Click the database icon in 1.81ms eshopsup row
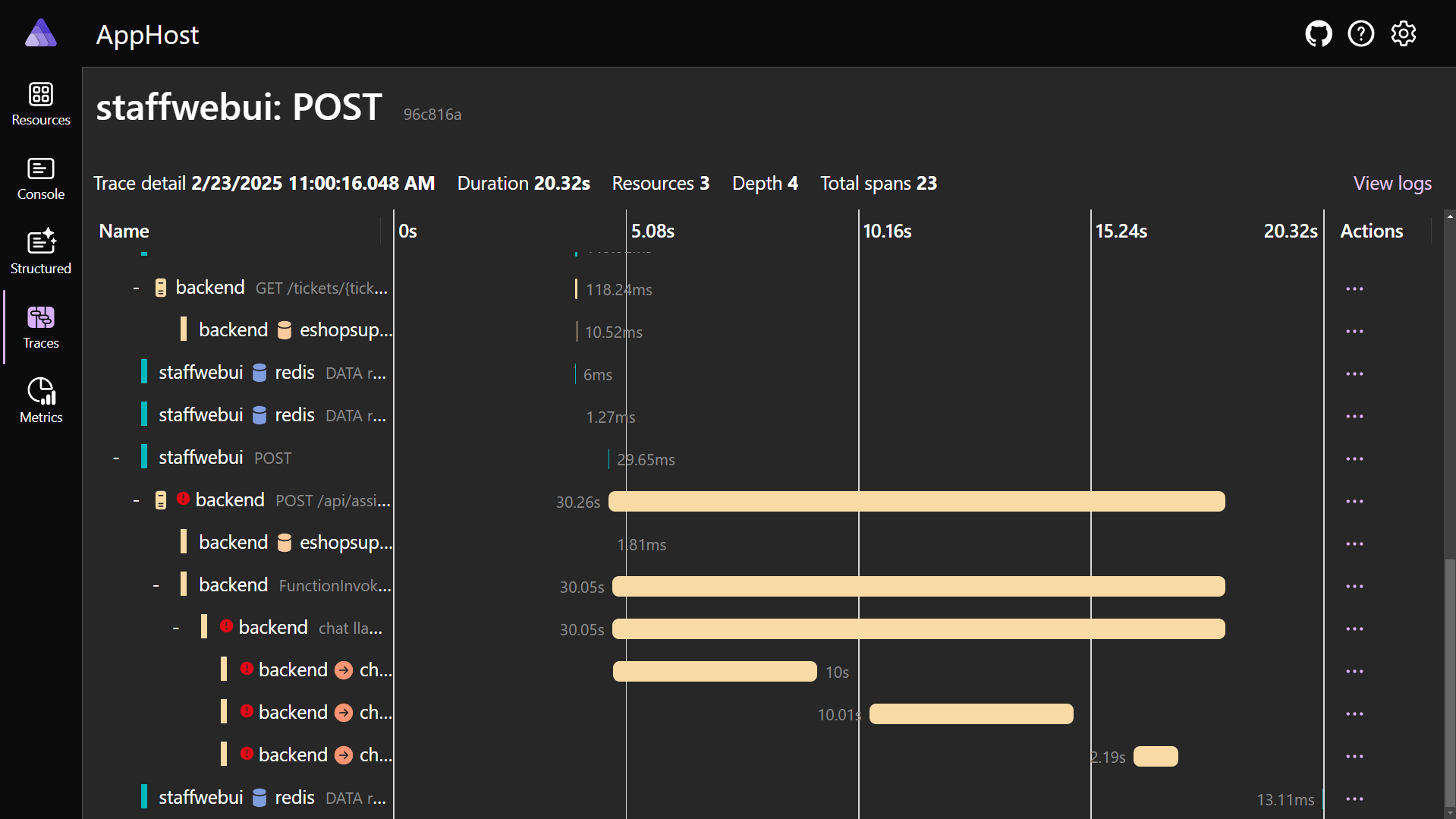This screenshot has height=819, width=1456. click(285, 543)
